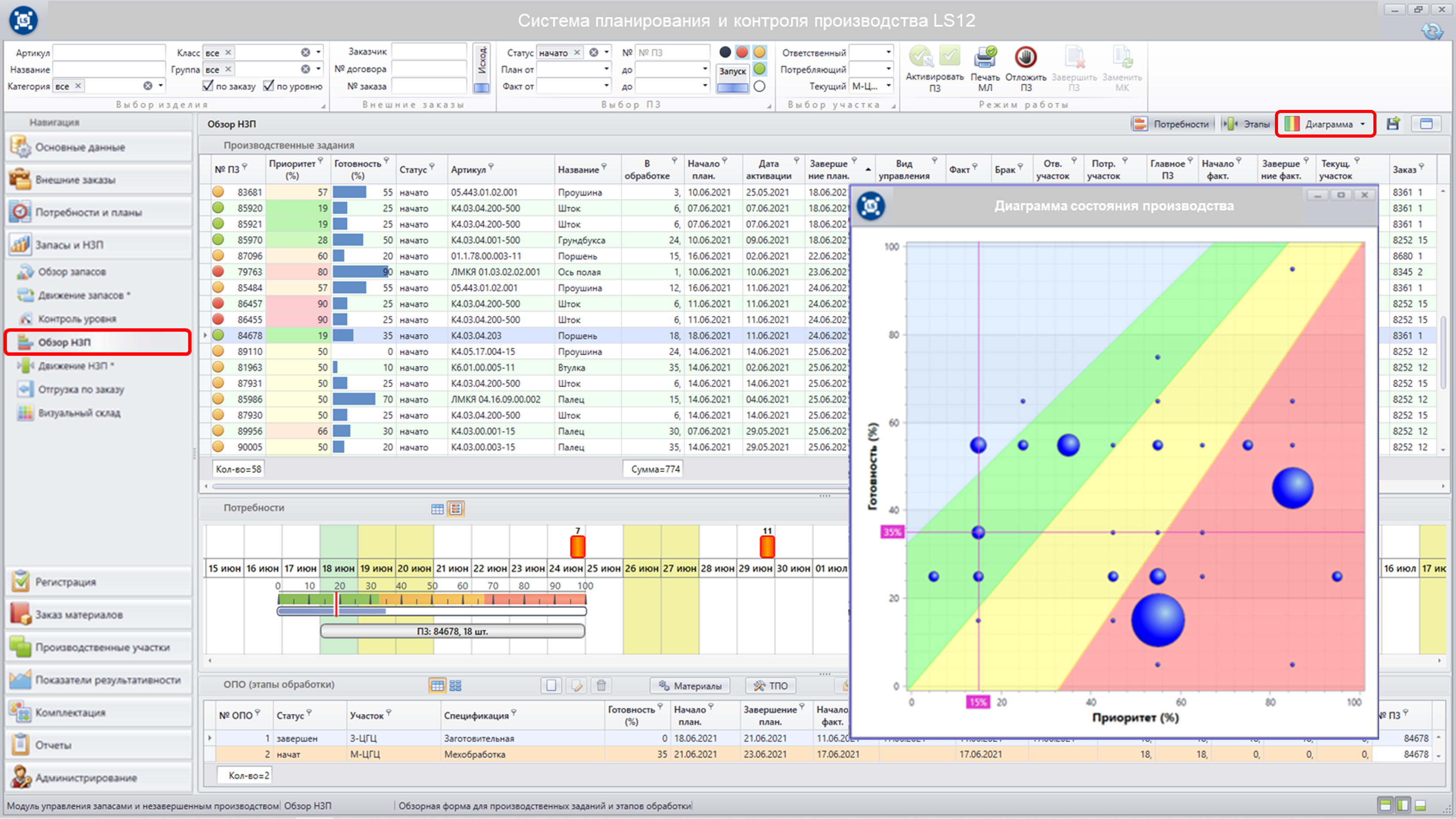Open Движение запасов in navigation tree
This screenshot has width=1456, height=819.
[84, 295]
